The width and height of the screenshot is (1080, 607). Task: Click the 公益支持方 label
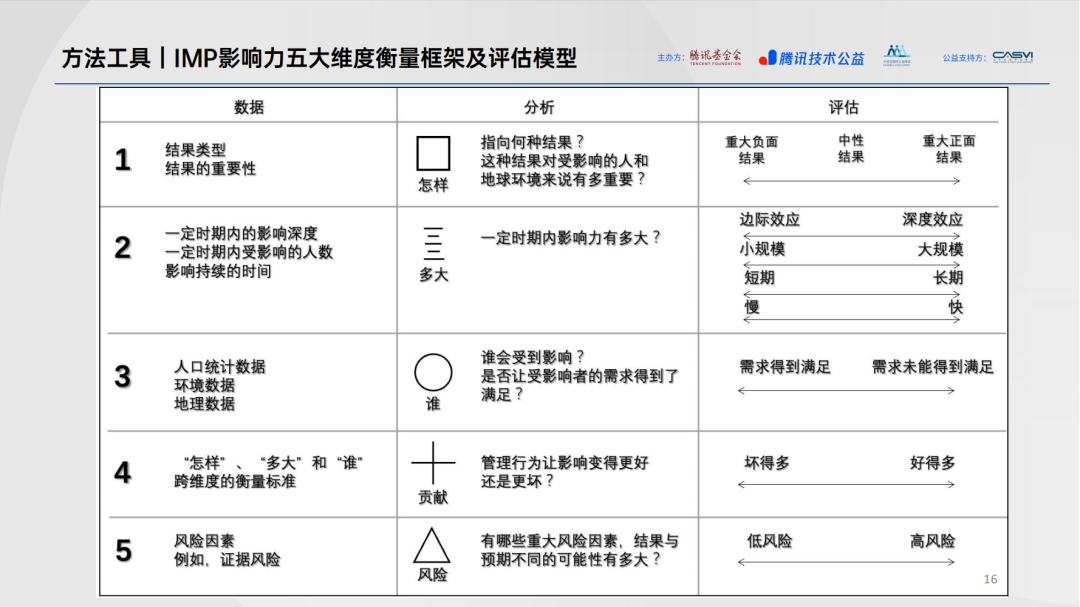pos(964,58)
